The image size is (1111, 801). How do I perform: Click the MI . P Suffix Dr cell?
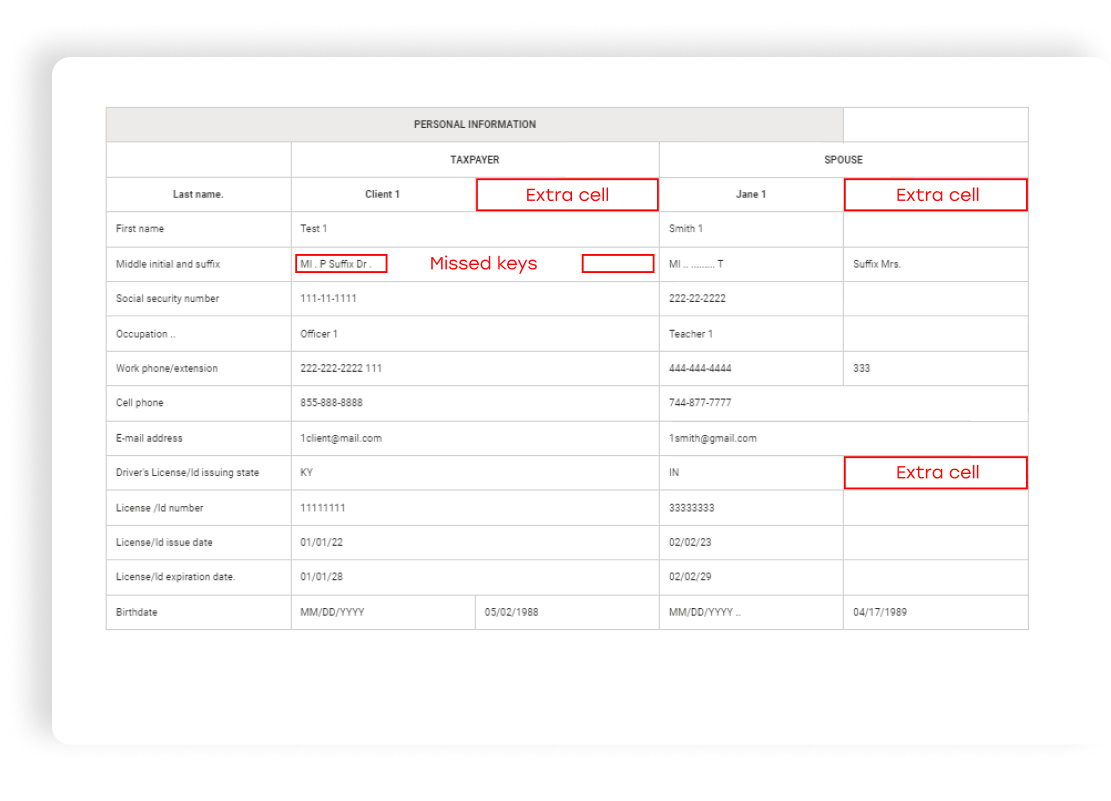click(x=339, y=263)
